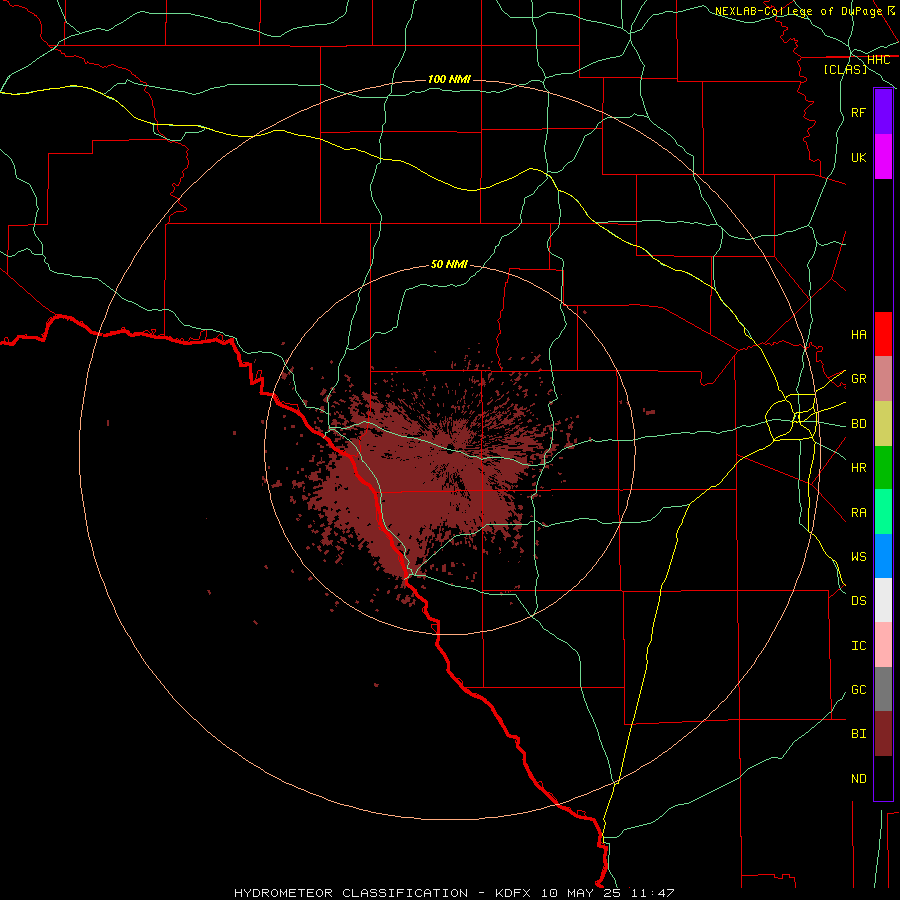900x900 pixels.
Task: Click the RF purple legend swatch
Action: tap(883, 112)
